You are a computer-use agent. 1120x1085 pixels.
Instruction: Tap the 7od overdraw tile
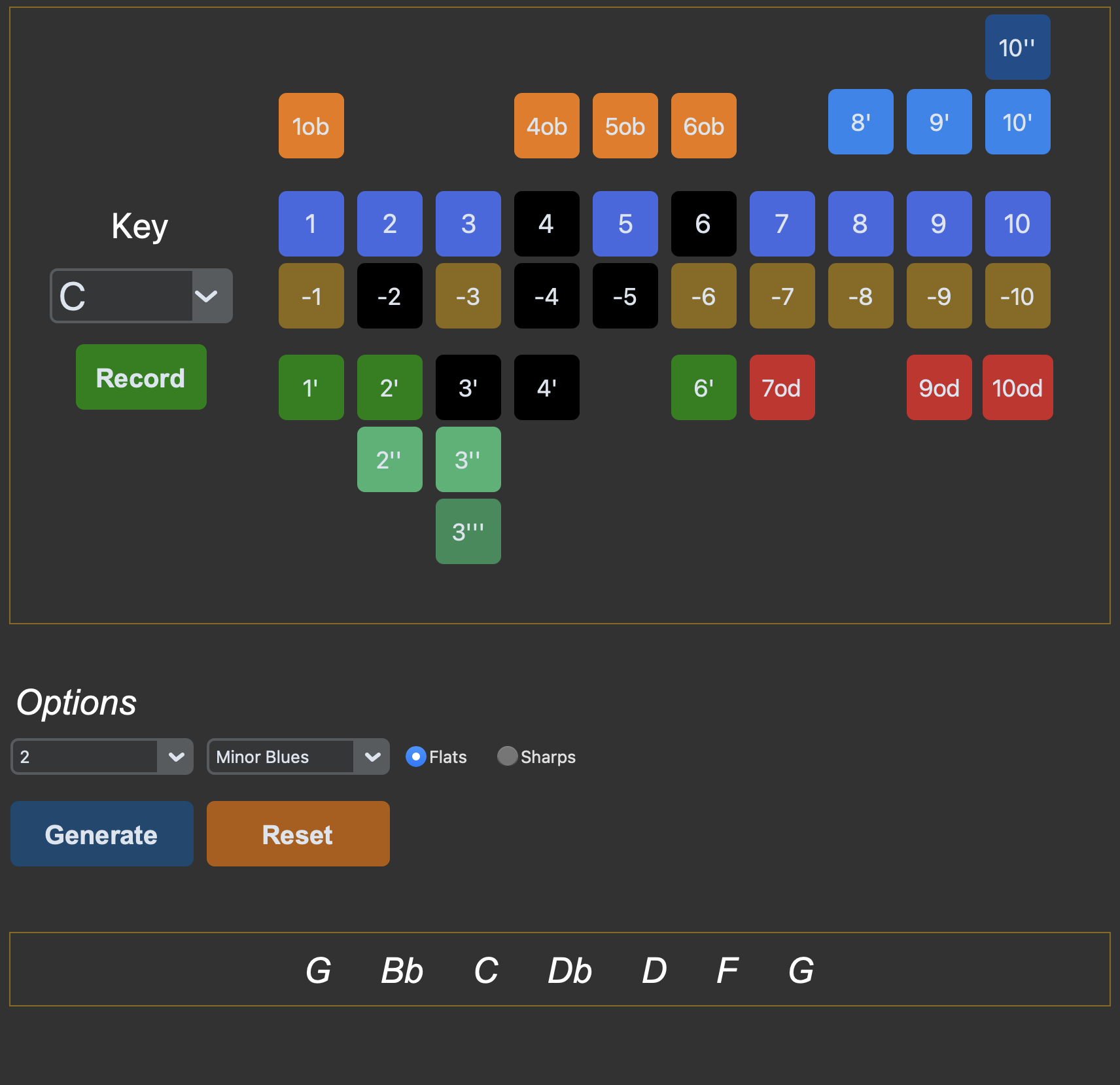782,387
